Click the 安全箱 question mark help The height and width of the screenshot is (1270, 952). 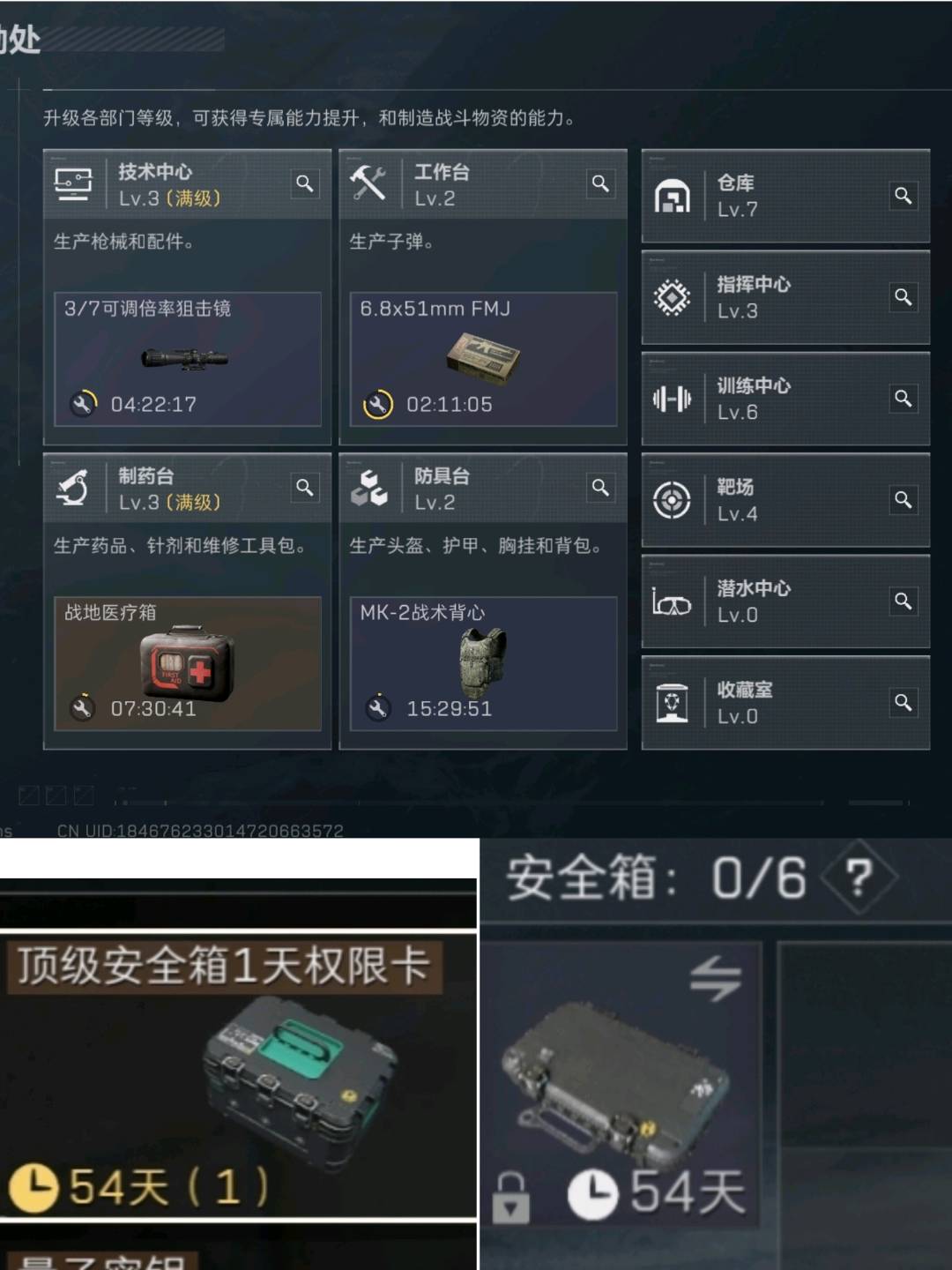859,877
